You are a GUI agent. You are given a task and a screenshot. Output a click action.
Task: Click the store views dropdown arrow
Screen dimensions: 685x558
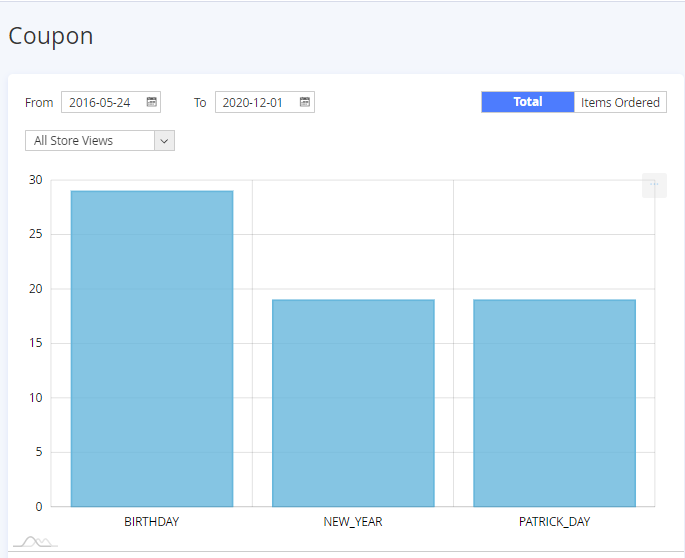coord(165,141)
